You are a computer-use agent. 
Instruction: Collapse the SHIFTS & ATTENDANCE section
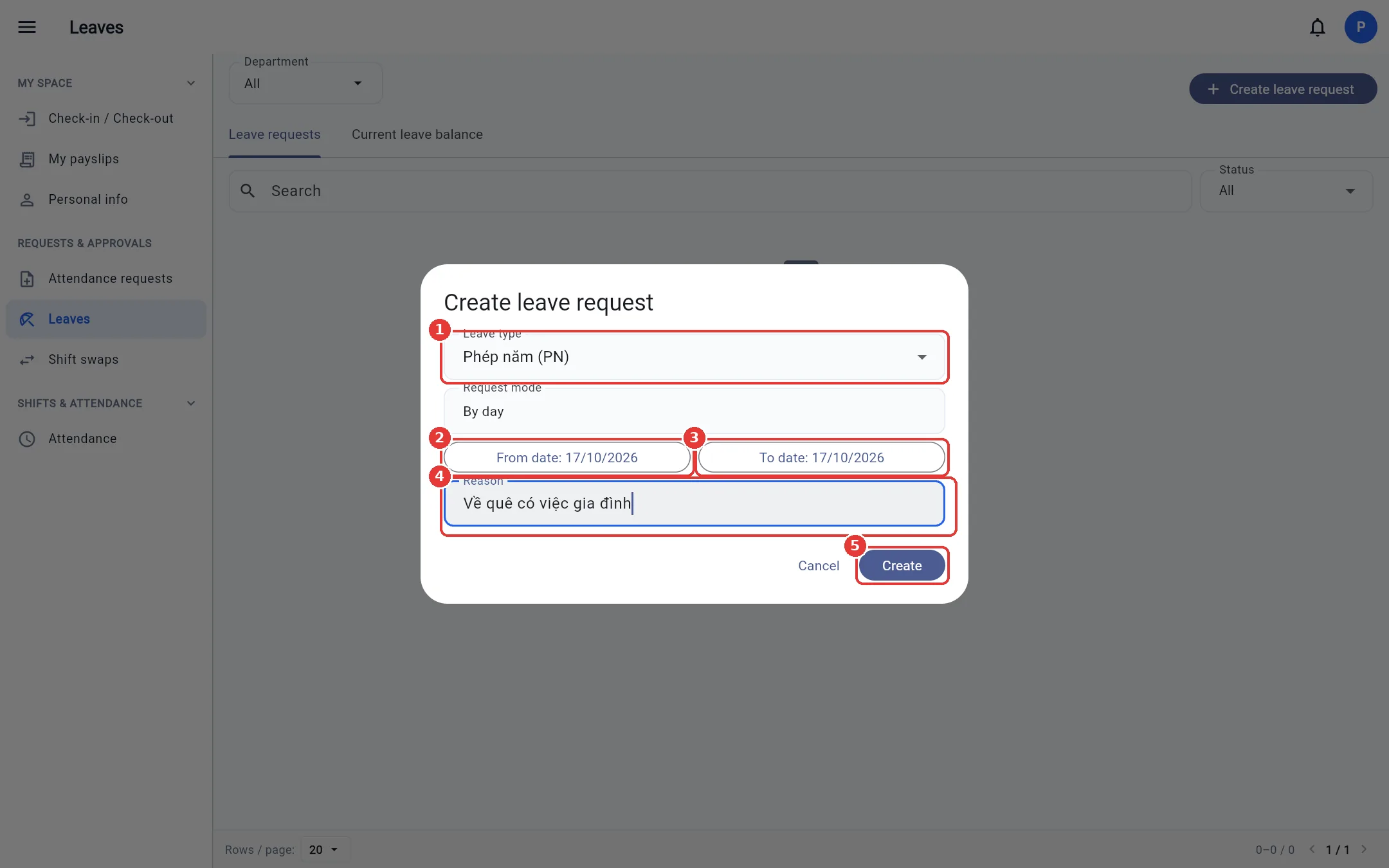[x=191, y=403]
